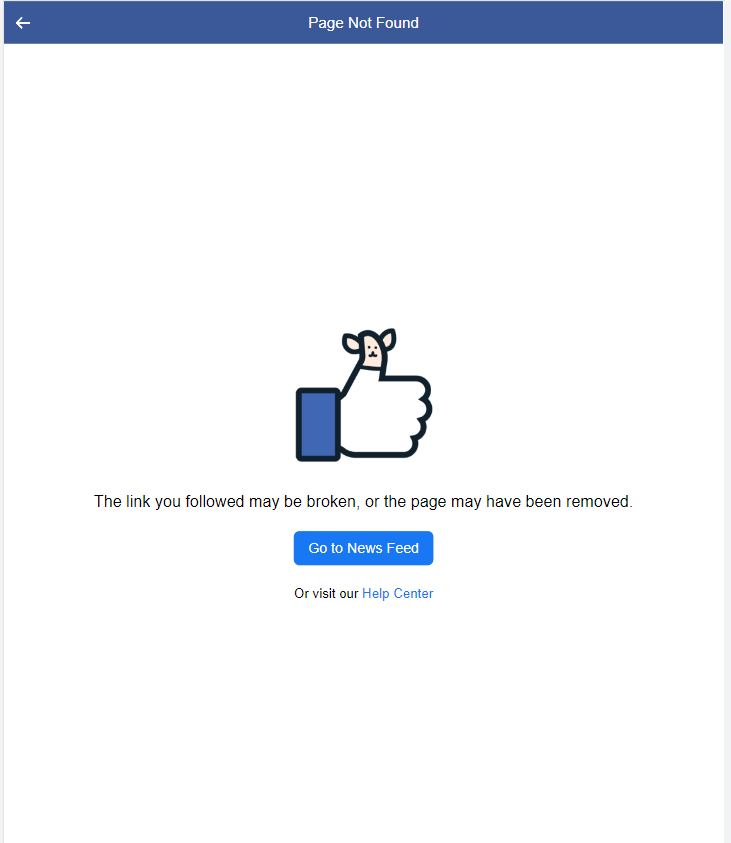Click the white fist of the thumbs-up

[x=387, y=417]
